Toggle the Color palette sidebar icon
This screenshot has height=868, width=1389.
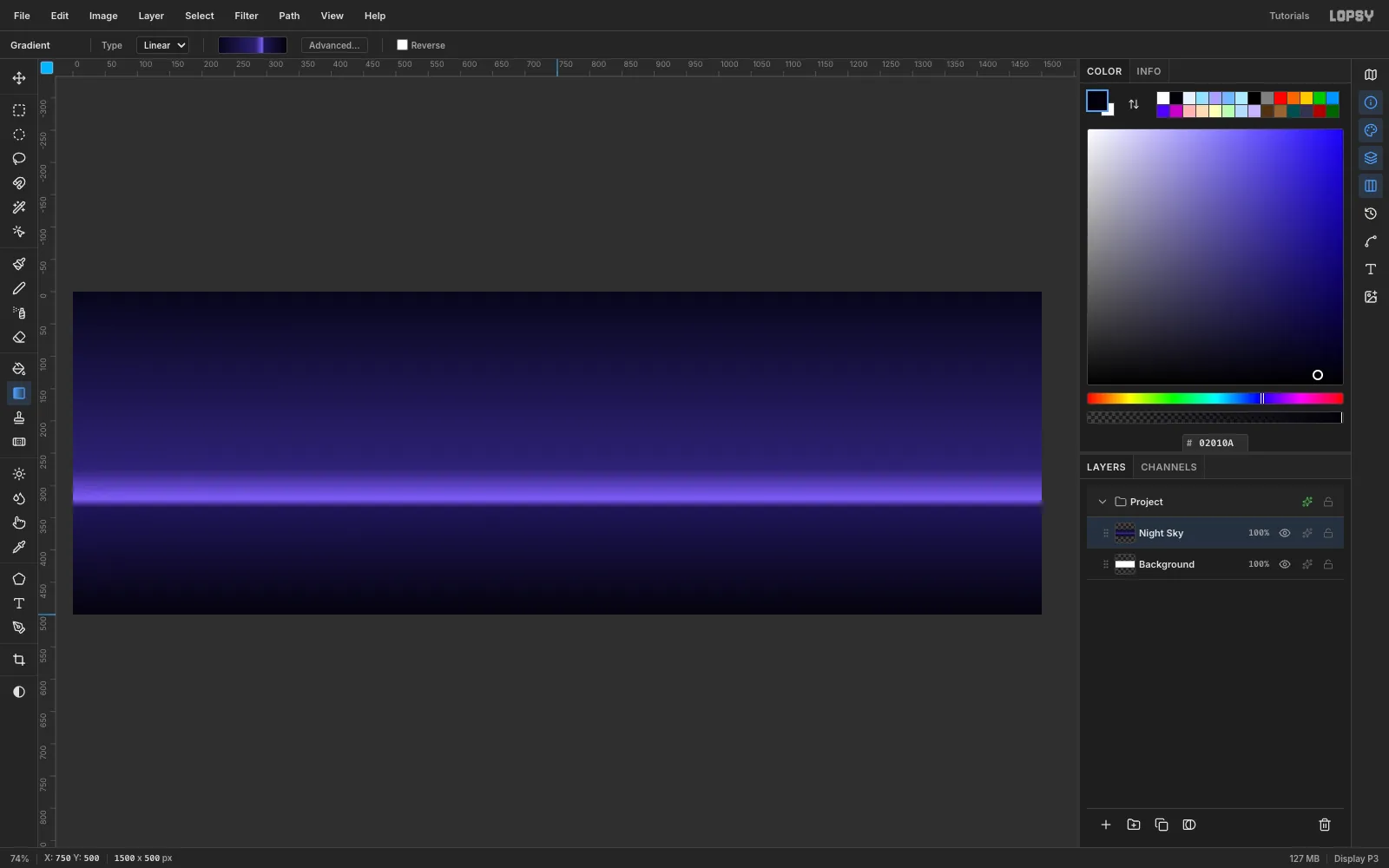(1371, 130)
